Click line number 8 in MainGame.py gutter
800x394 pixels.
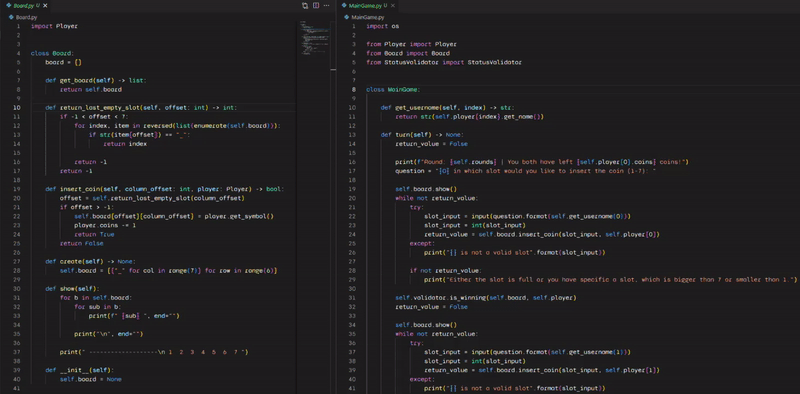point(354,89)
